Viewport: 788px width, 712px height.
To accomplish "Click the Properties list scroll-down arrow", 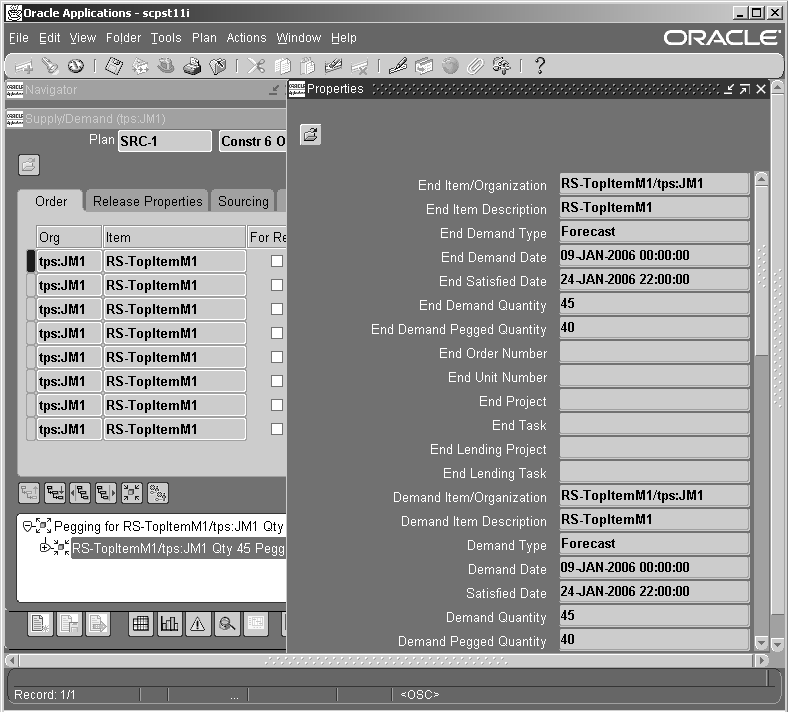I will [761, 643].
